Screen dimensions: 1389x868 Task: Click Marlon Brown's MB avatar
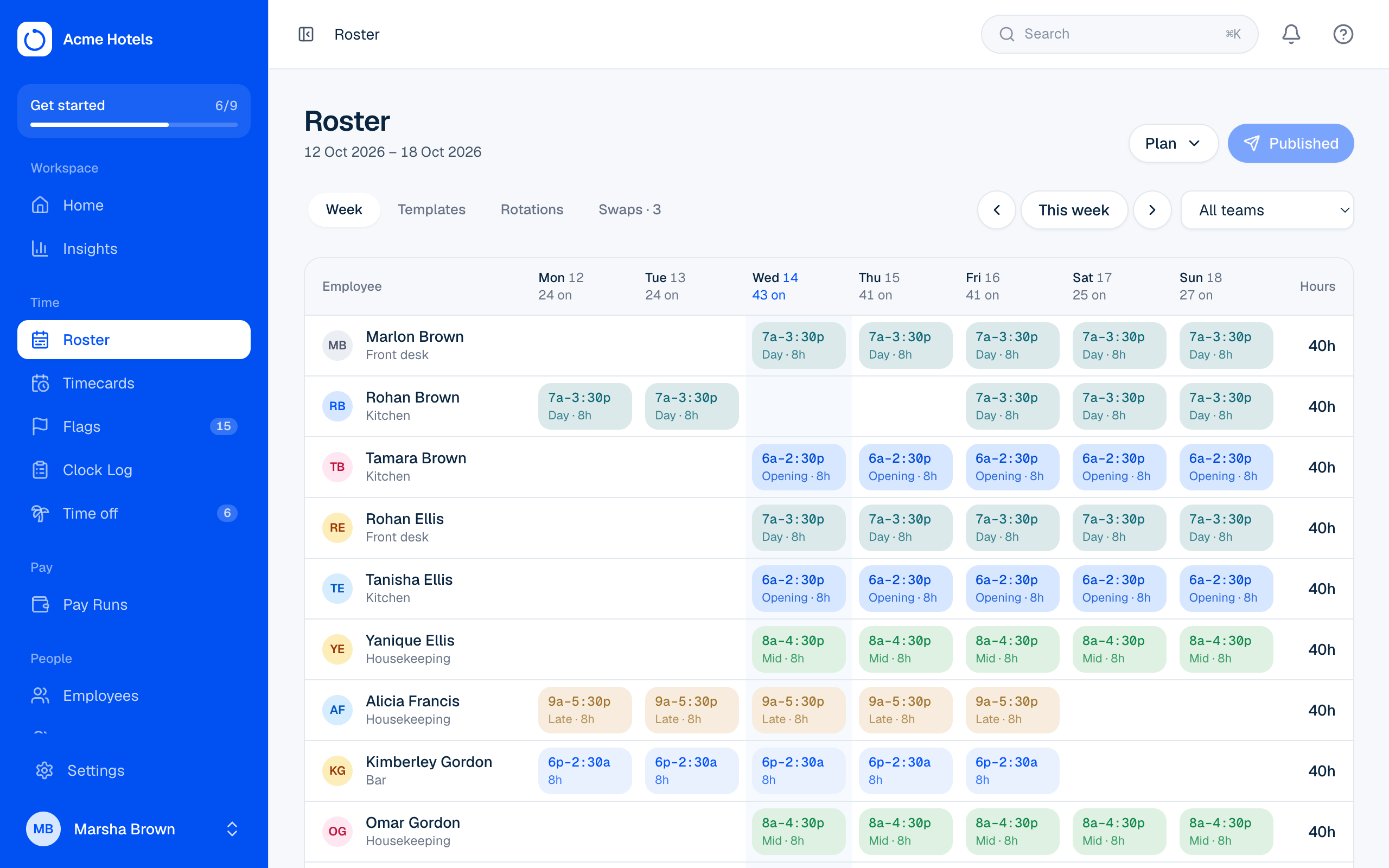click(x=337, y=346)
